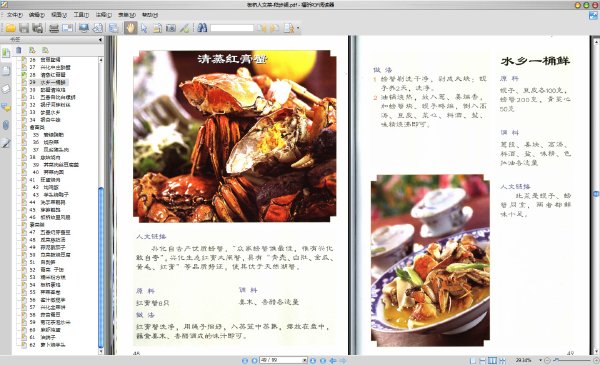This screenshot has width=600, height=365.
Task: Open the 29.10% zoom level dropdown
Action: pyautogui.click(x=541, y=360)
